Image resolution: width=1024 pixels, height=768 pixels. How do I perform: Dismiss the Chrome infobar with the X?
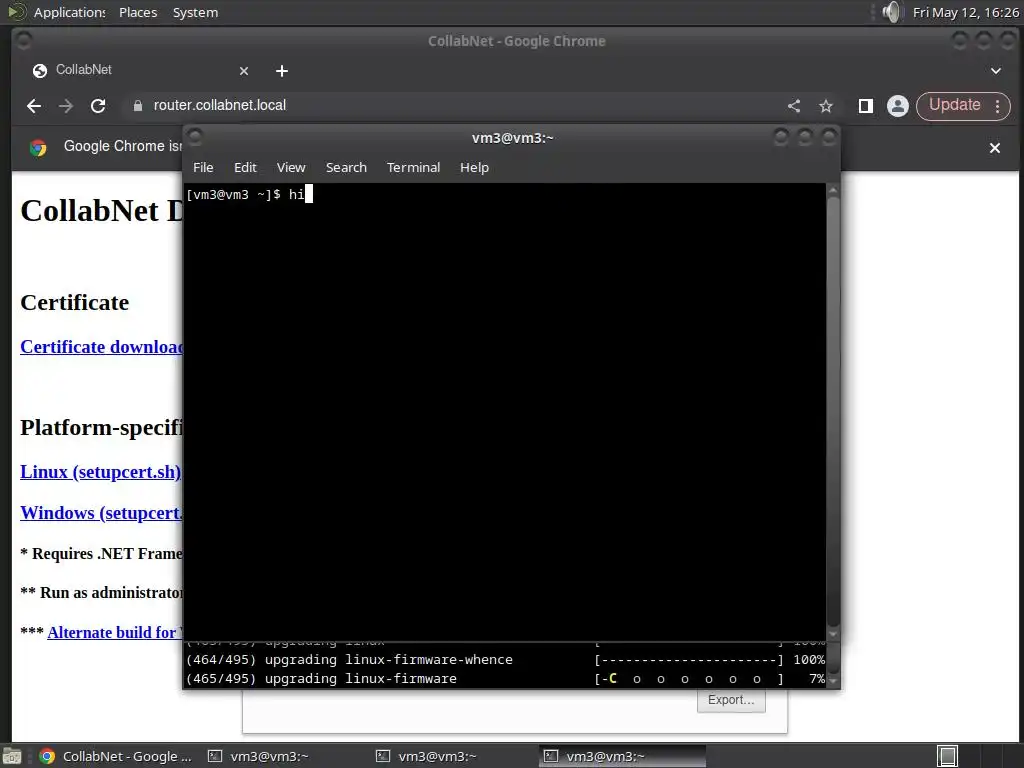(995, 148)
